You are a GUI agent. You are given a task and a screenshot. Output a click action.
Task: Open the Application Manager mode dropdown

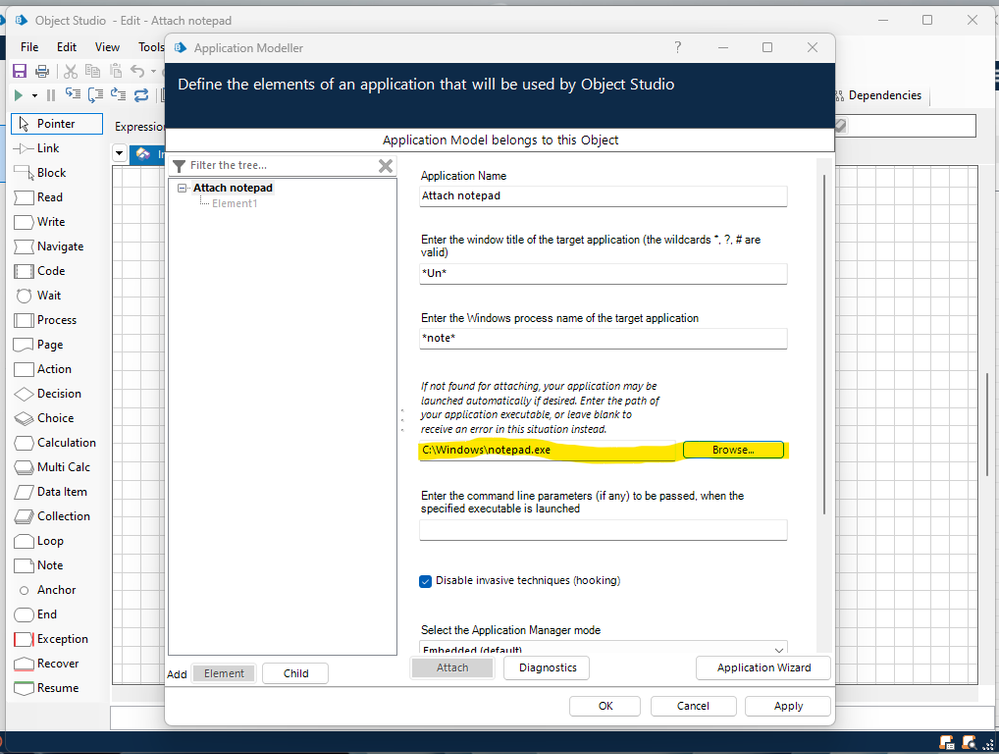tap(779, 649)
